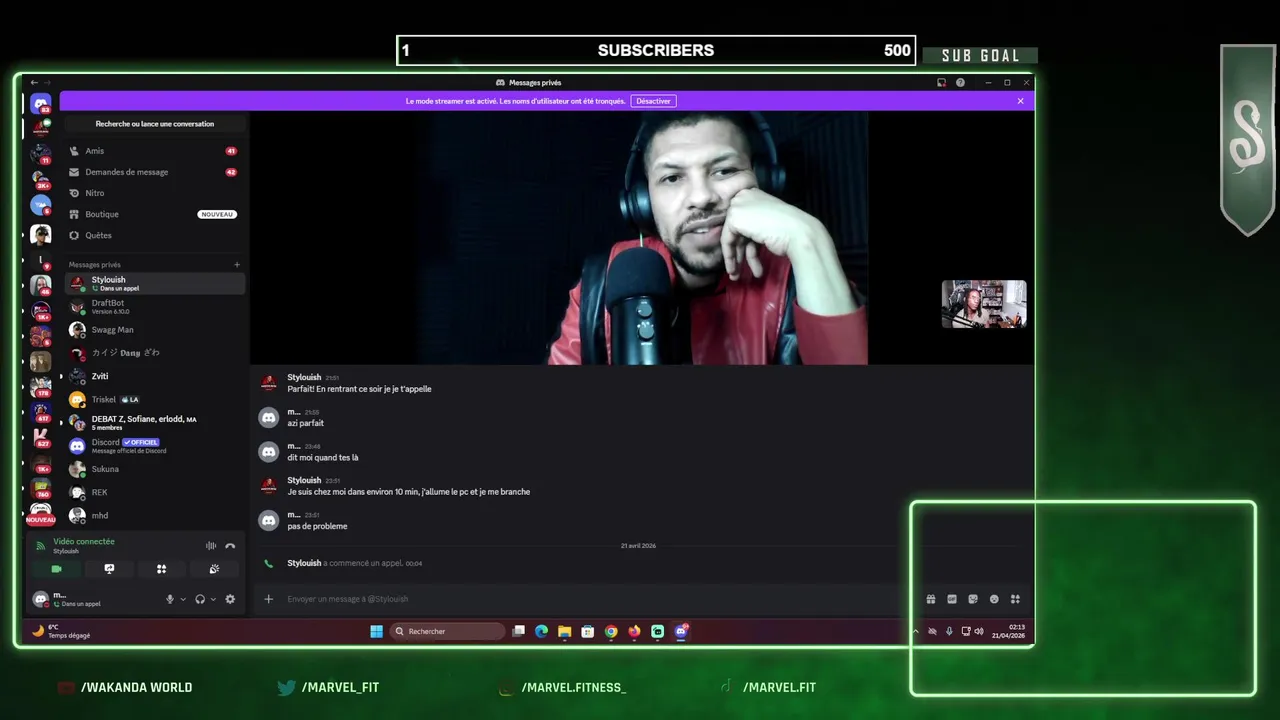Create new private message with plus
The height and width of the screenshot is (720, 1280).
click(237, 265)
